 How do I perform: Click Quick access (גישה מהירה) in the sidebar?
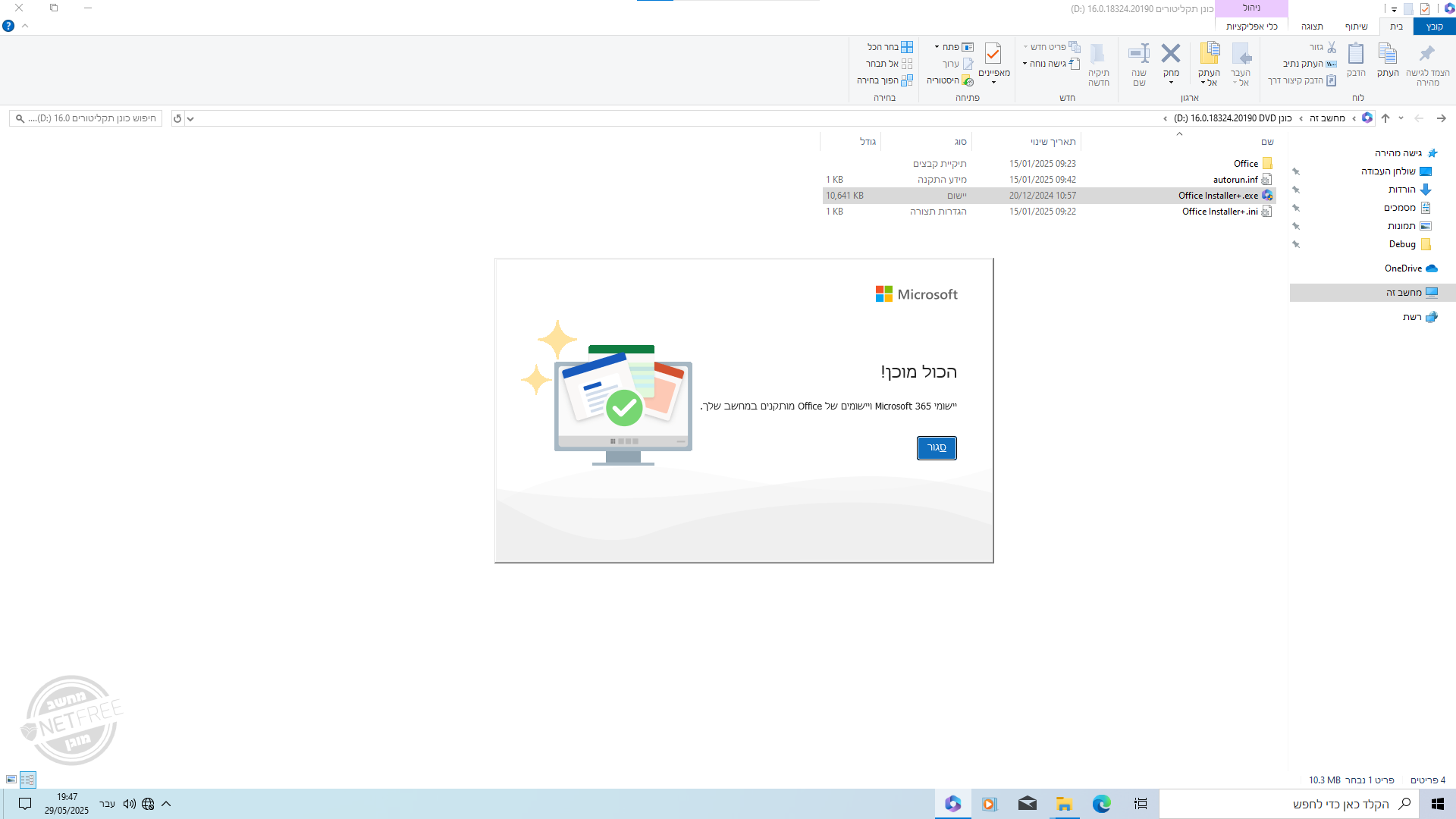tap(1406, 153)
